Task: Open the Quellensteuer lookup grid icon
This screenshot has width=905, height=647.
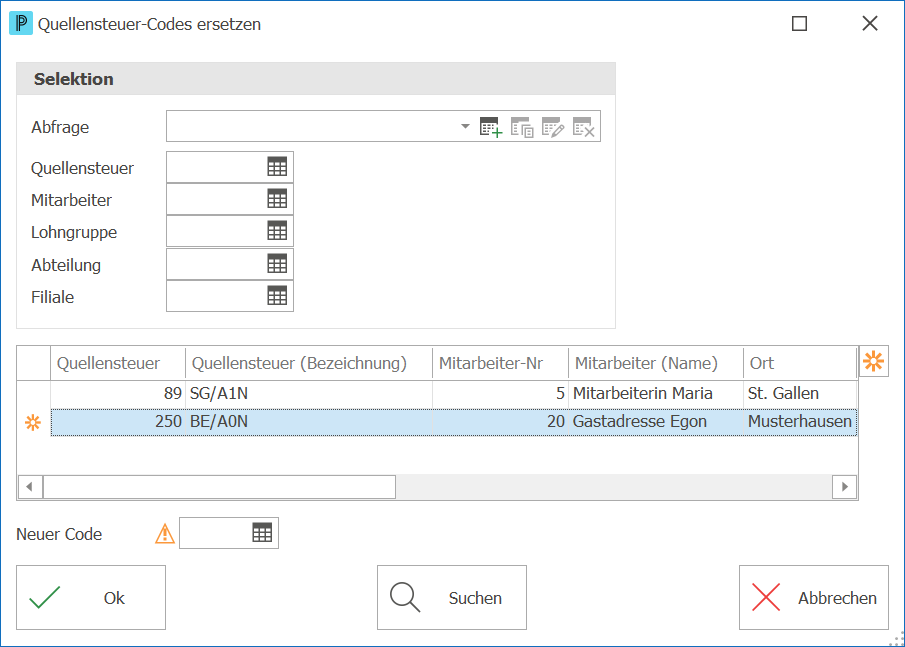Action: [277, 167]
